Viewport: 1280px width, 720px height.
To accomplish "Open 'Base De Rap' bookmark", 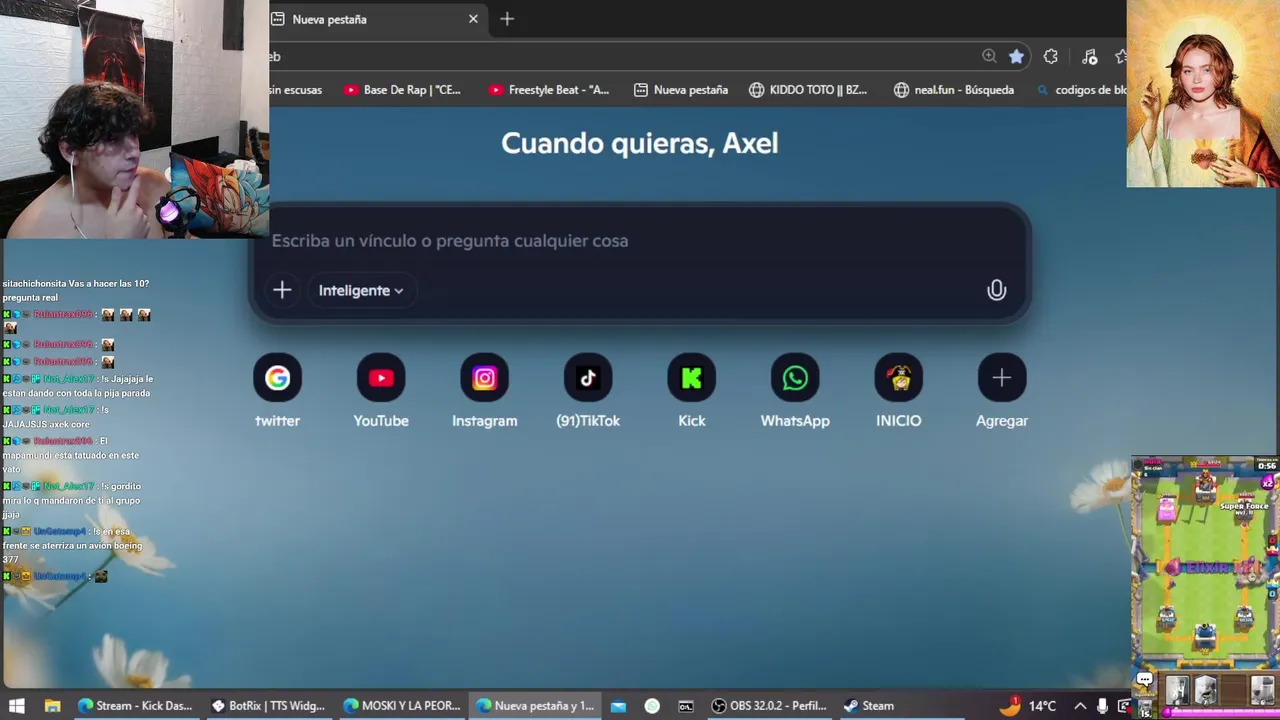I will point(402,90).
